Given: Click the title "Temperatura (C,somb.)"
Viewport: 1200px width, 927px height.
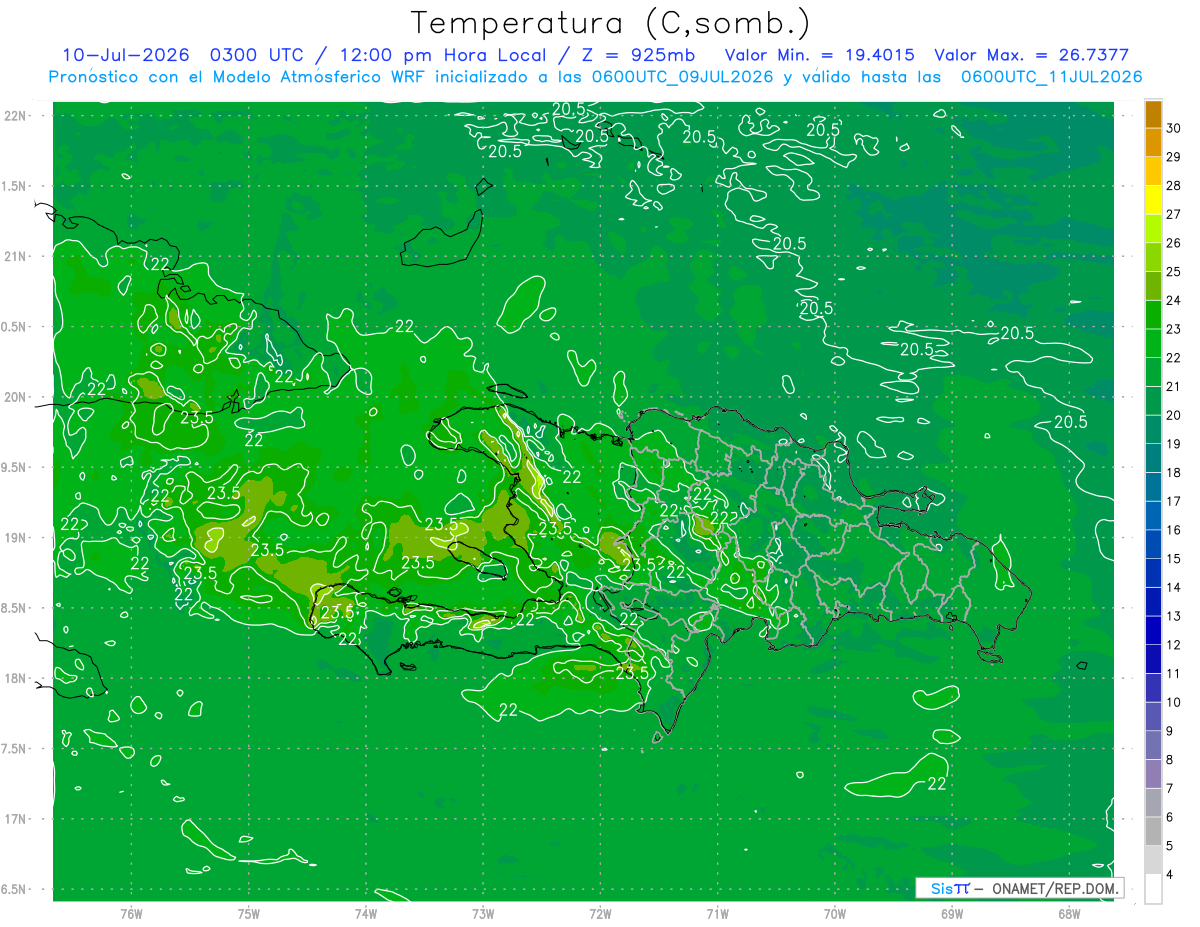Looking at the screenshot, I should [611, 23].
